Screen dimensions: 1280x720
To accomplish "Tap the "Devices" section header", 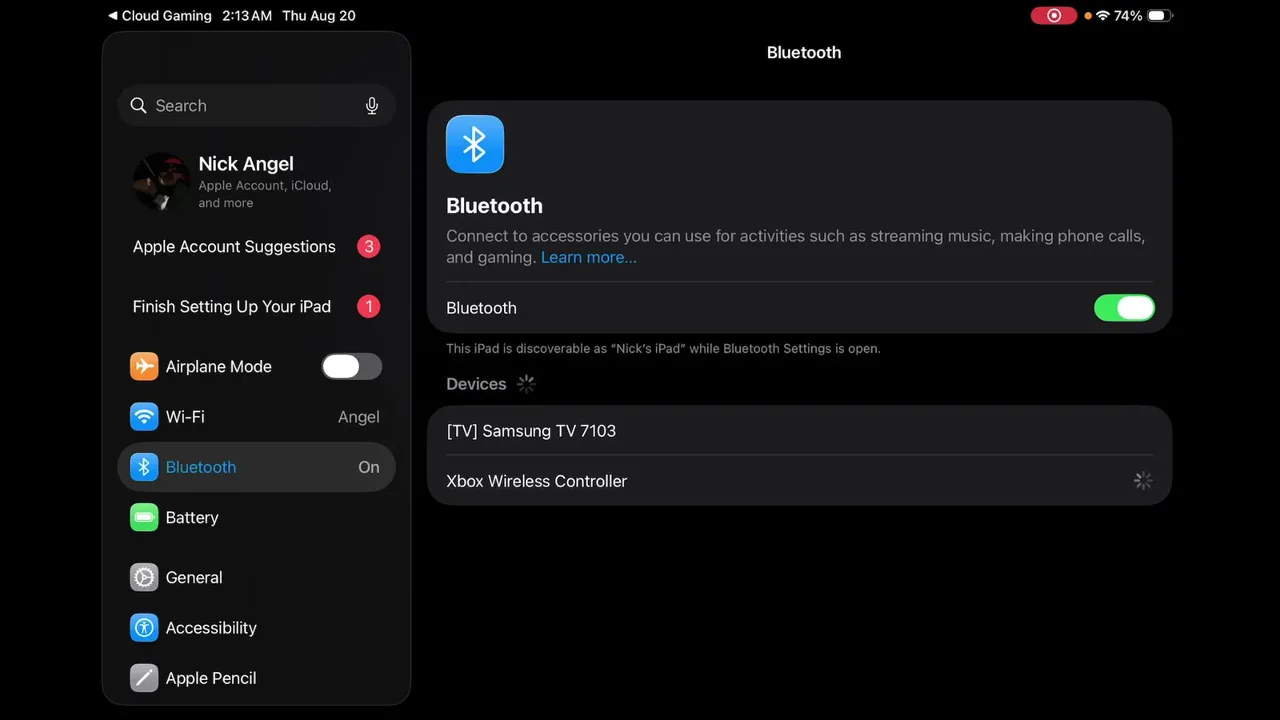I will click(476, 384).
